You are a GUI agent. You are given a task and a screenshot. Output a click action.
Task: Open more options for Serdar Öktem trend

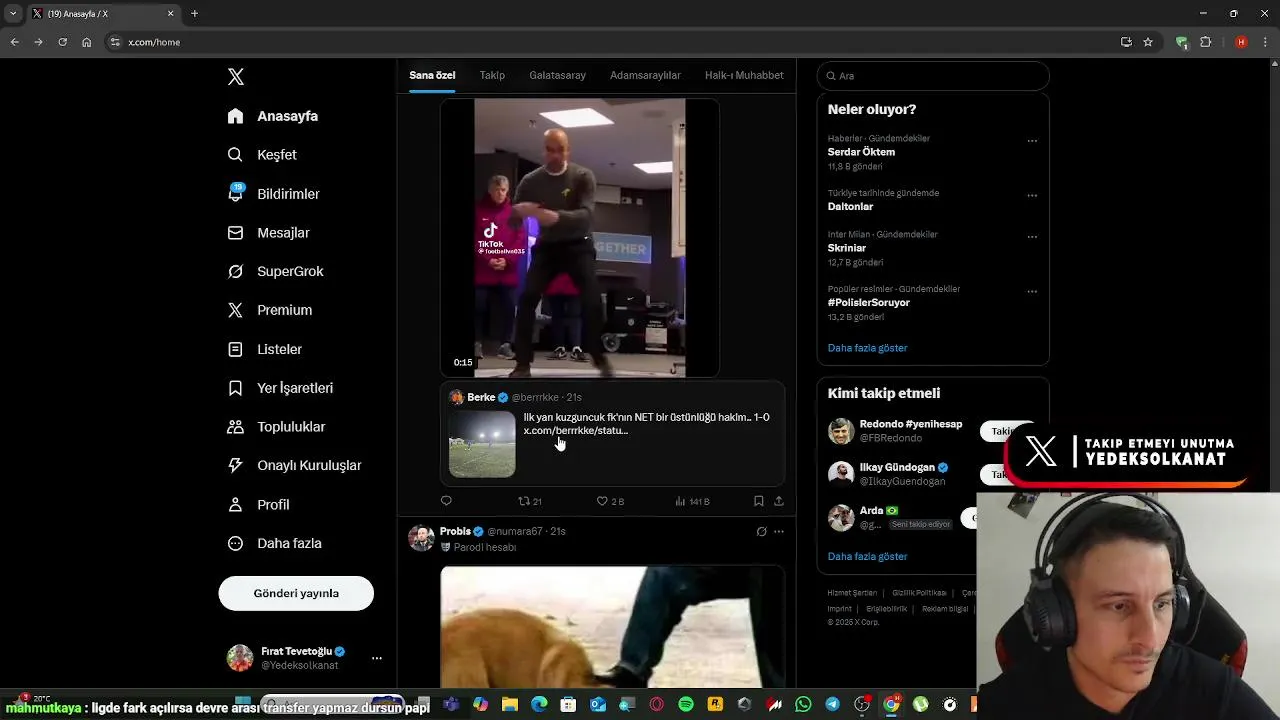coord(1032,141)
